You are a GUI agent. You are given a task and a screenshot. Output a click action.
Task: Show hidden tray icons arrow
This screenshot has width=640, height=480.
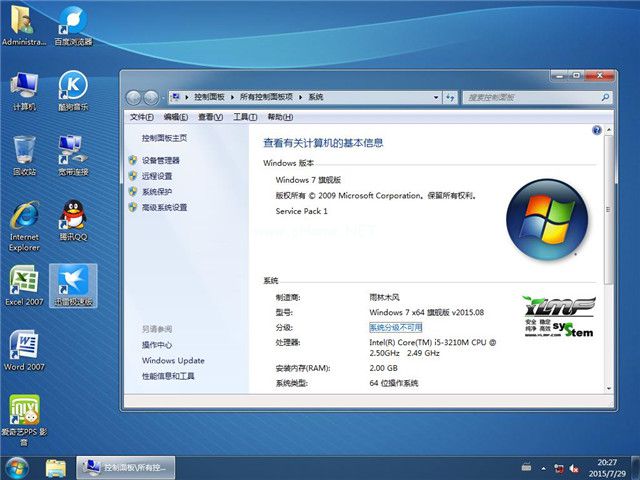coord(544,469)
